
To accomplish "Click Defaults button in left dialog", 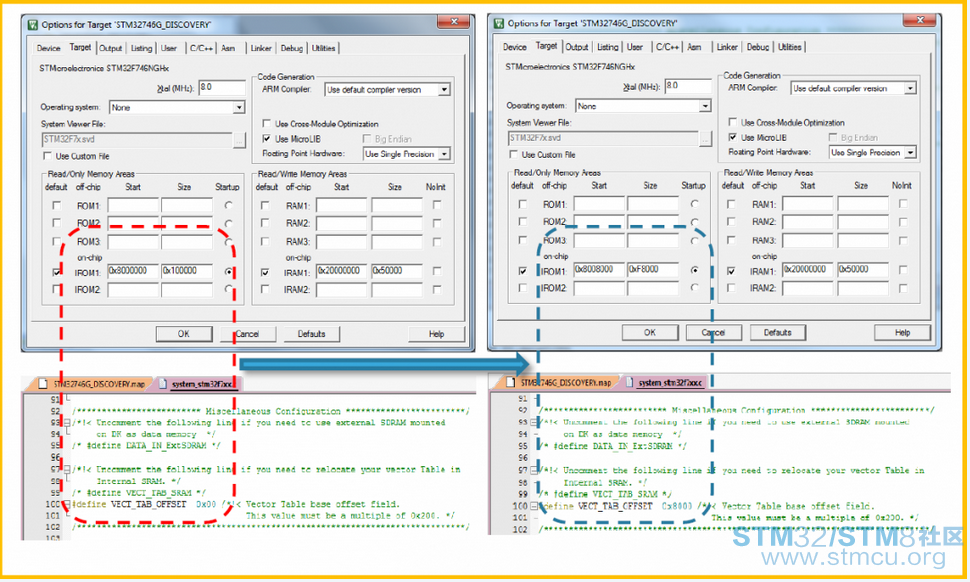I will [311, 334].
